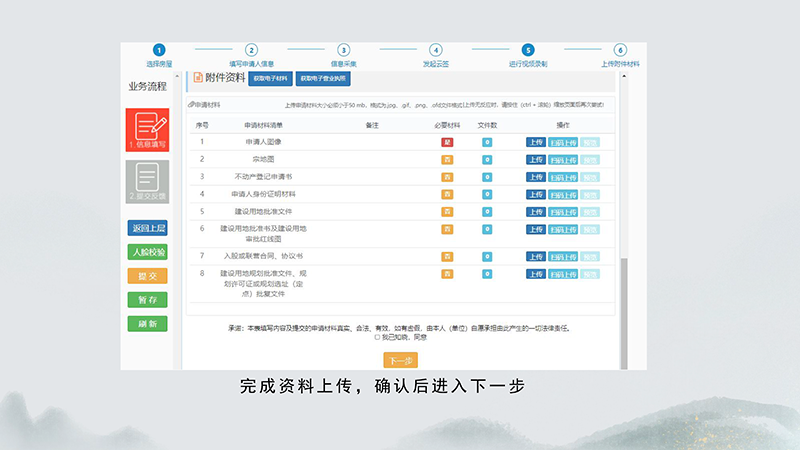Click the green 暂存 sidebar button
Screen dimensions: 800x450
tap(147, 300)
